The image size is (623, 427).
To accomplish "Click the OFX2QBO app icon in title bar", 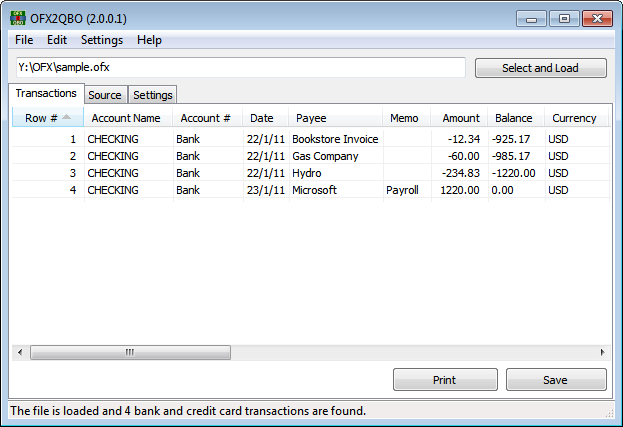I will (18, 18).
